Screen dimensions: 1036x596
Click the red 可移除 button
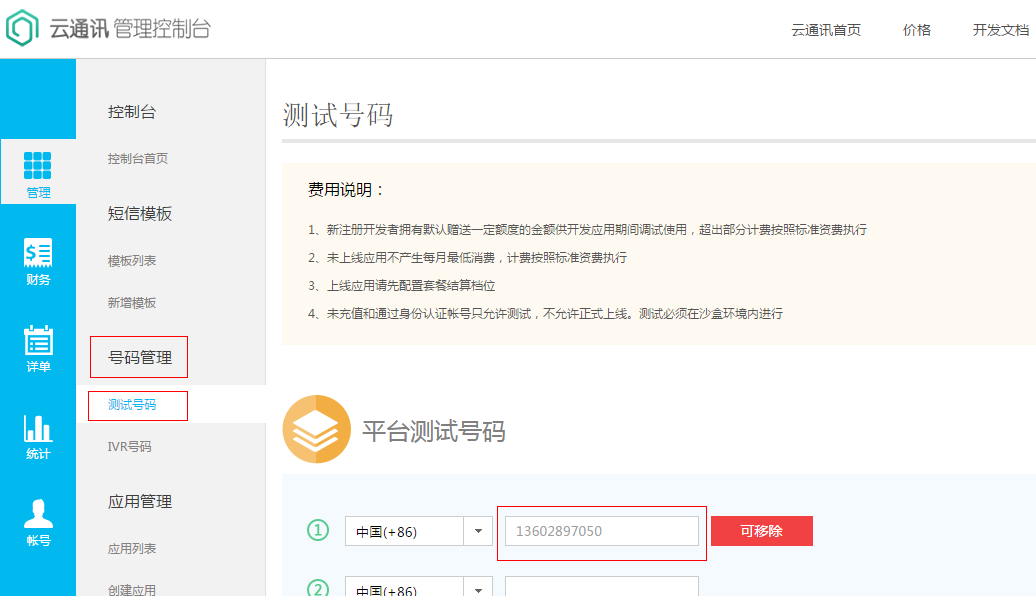pos(762,531)
